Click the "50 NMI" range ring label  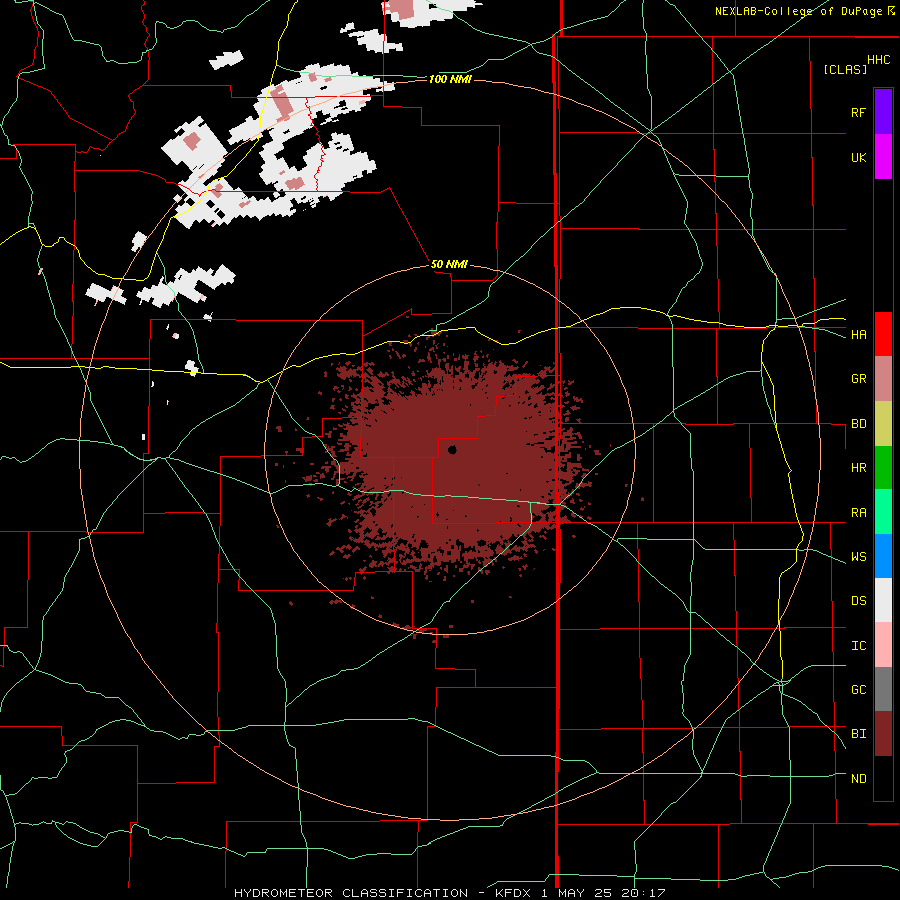pos(449,264)
